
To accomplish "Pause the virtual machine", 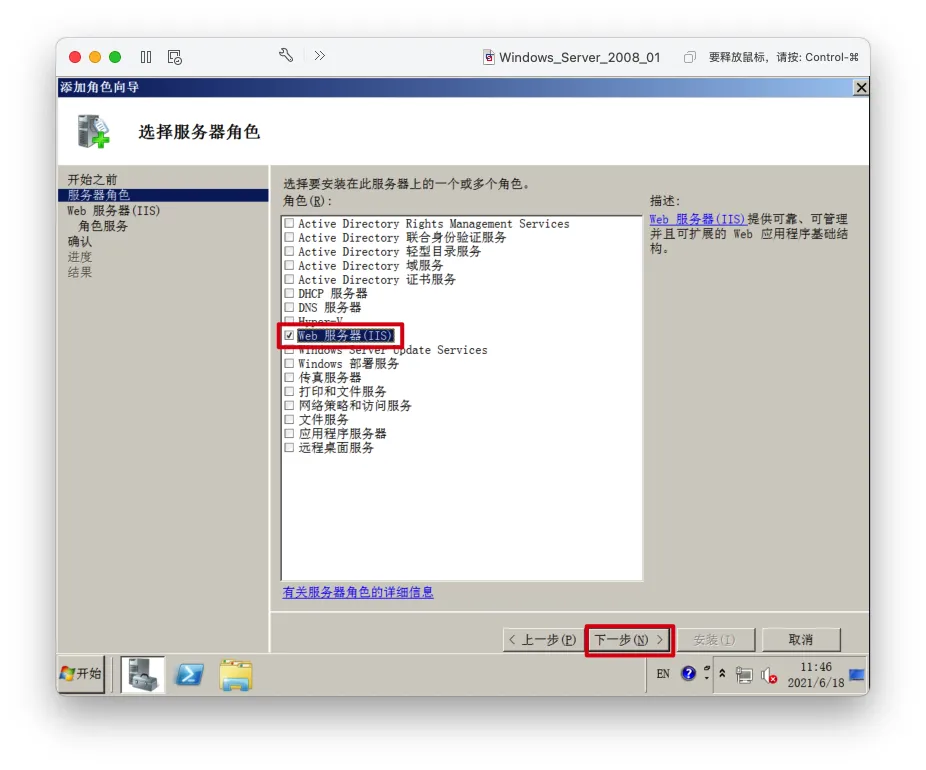I will pos(146,57).
